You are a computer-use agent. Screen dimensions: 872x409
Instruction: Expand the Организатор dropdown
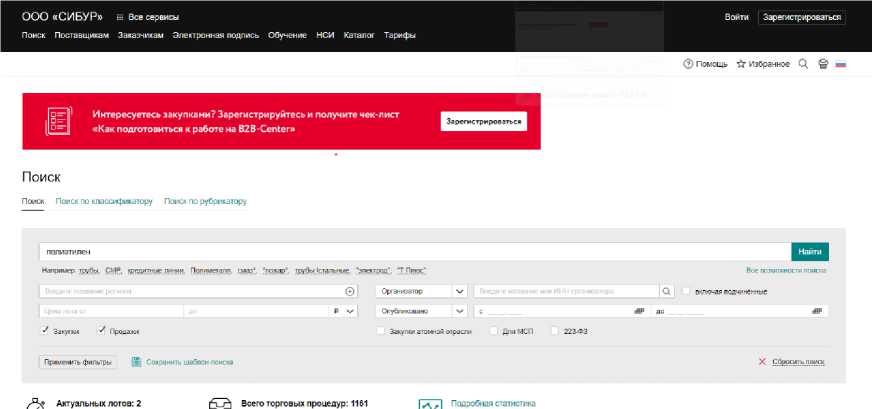[459, 291]
